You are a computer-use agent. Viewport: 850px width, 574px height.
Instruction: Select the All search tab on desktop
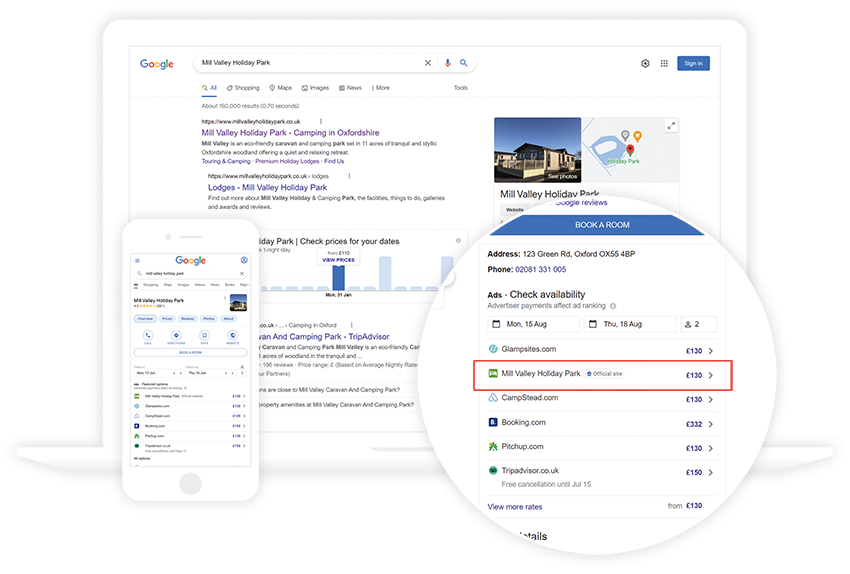[209, 88]
